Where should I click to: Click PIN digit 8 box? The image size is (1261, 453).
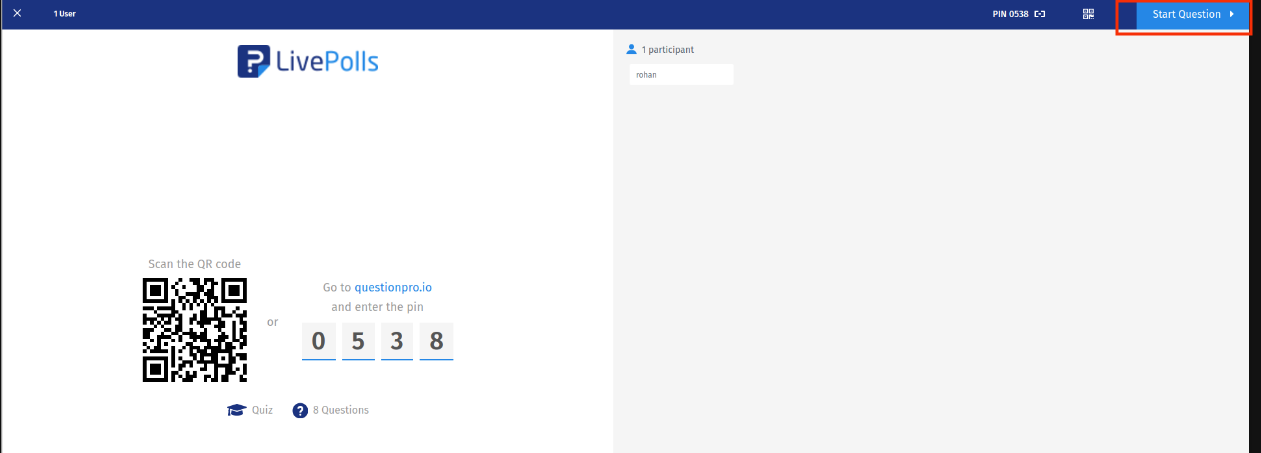click(x=436, y=342)
